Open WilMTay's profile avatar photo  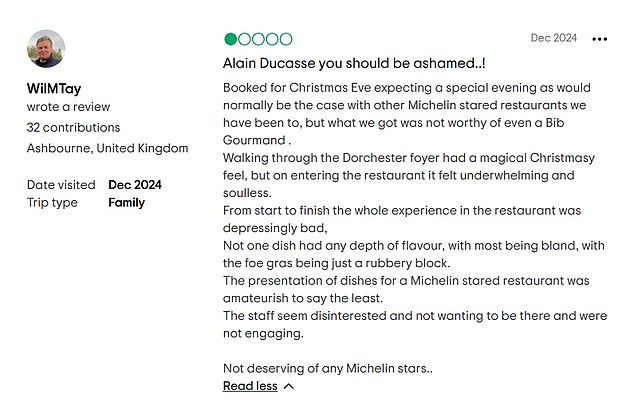tap(46, 49)
